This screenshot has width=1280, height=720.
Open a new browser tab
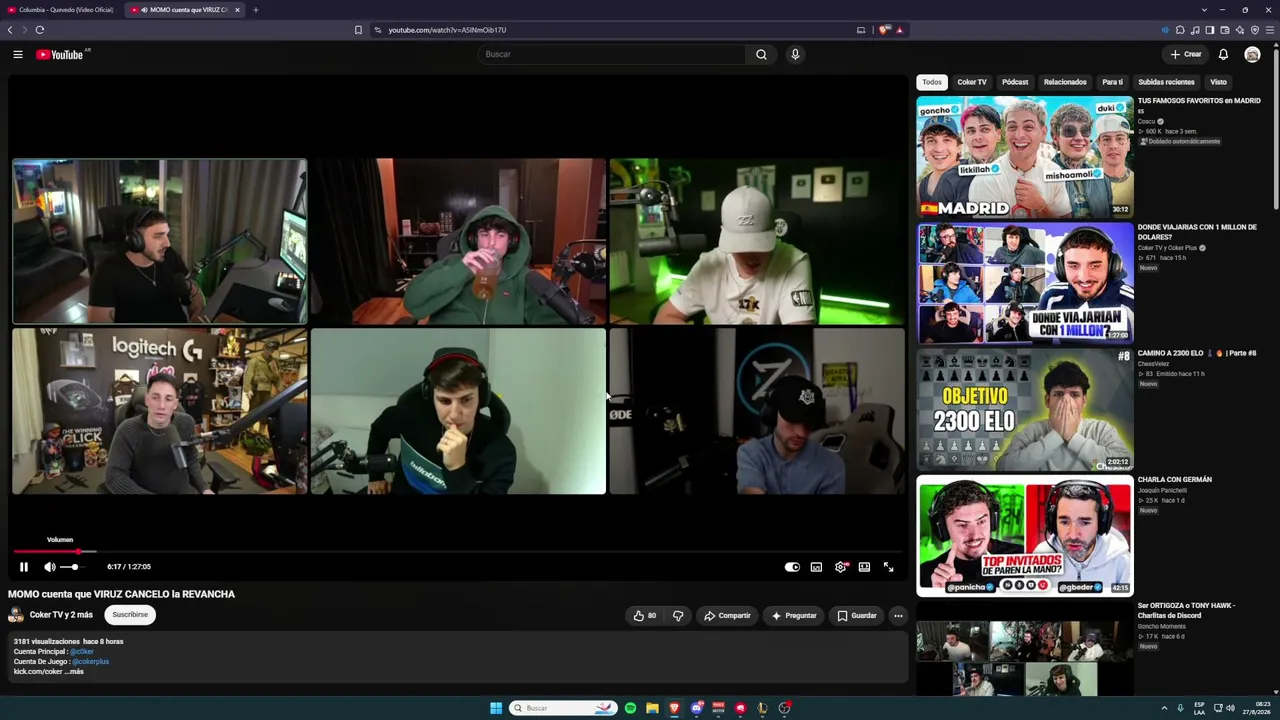pyautogui.click(x=255, y=10)
